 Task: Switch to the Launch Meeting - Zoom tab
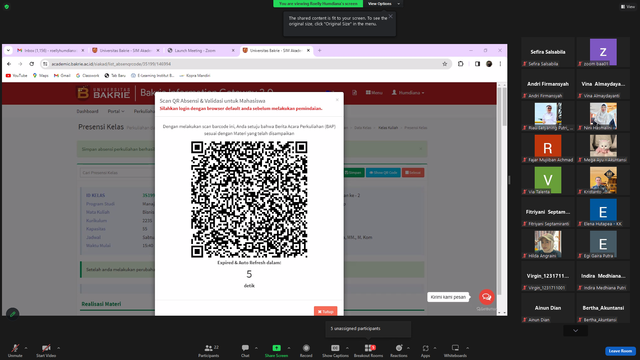pyautogui.click(x=200, y=50)
